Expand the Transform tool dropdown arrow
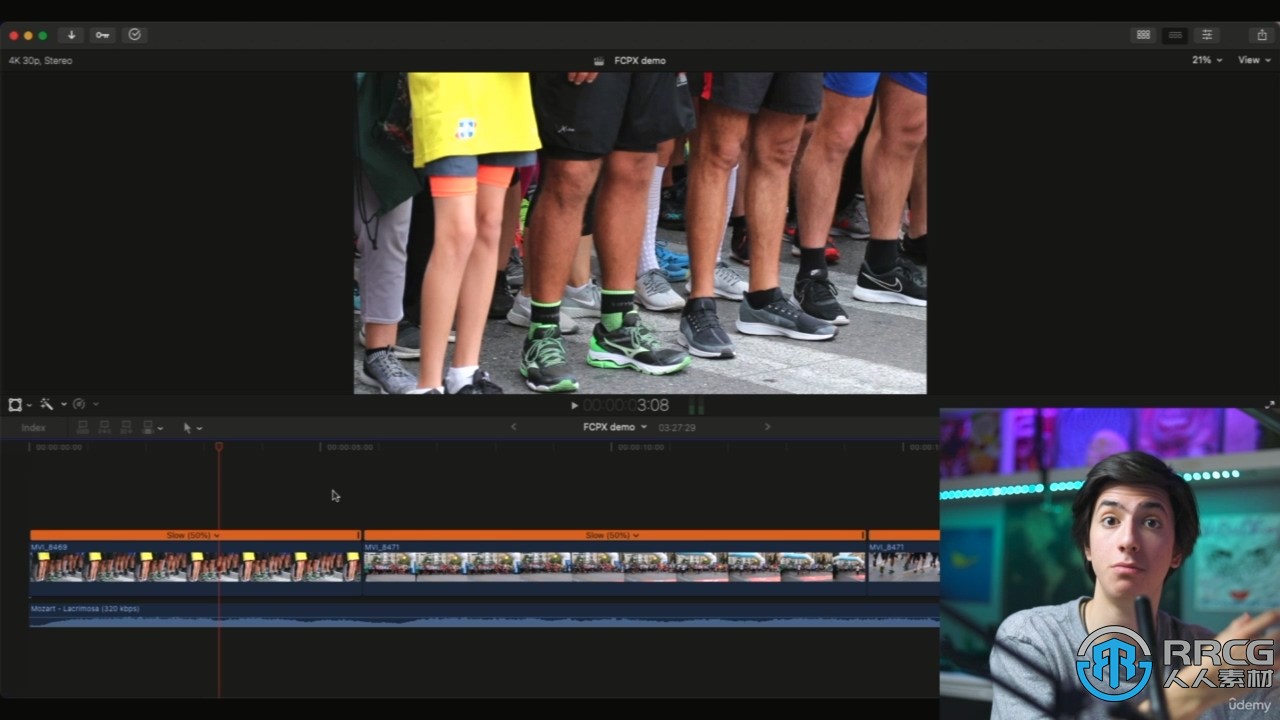1280x720 pixels. click(29, 405)
